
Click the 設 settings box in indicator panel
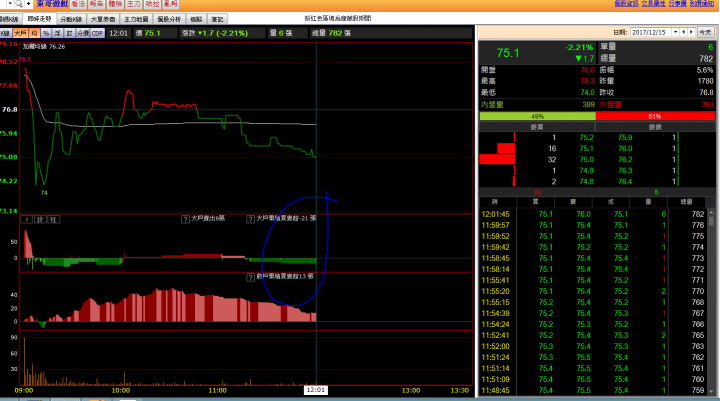(40, 220)
